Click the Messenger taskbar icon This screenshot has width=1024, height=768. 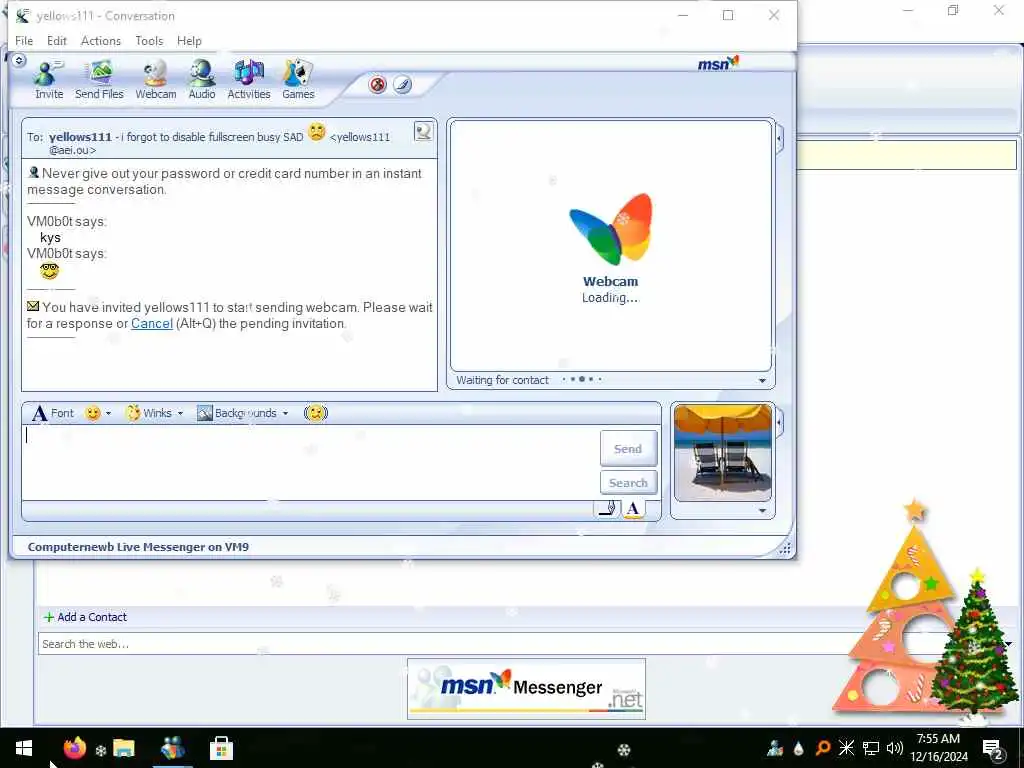[172, 748]
